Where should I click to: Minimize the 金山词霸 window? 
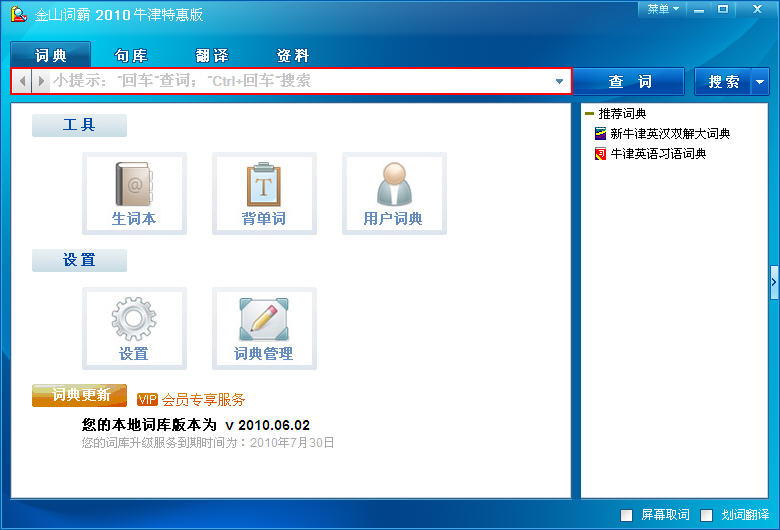tap(699, 9)
